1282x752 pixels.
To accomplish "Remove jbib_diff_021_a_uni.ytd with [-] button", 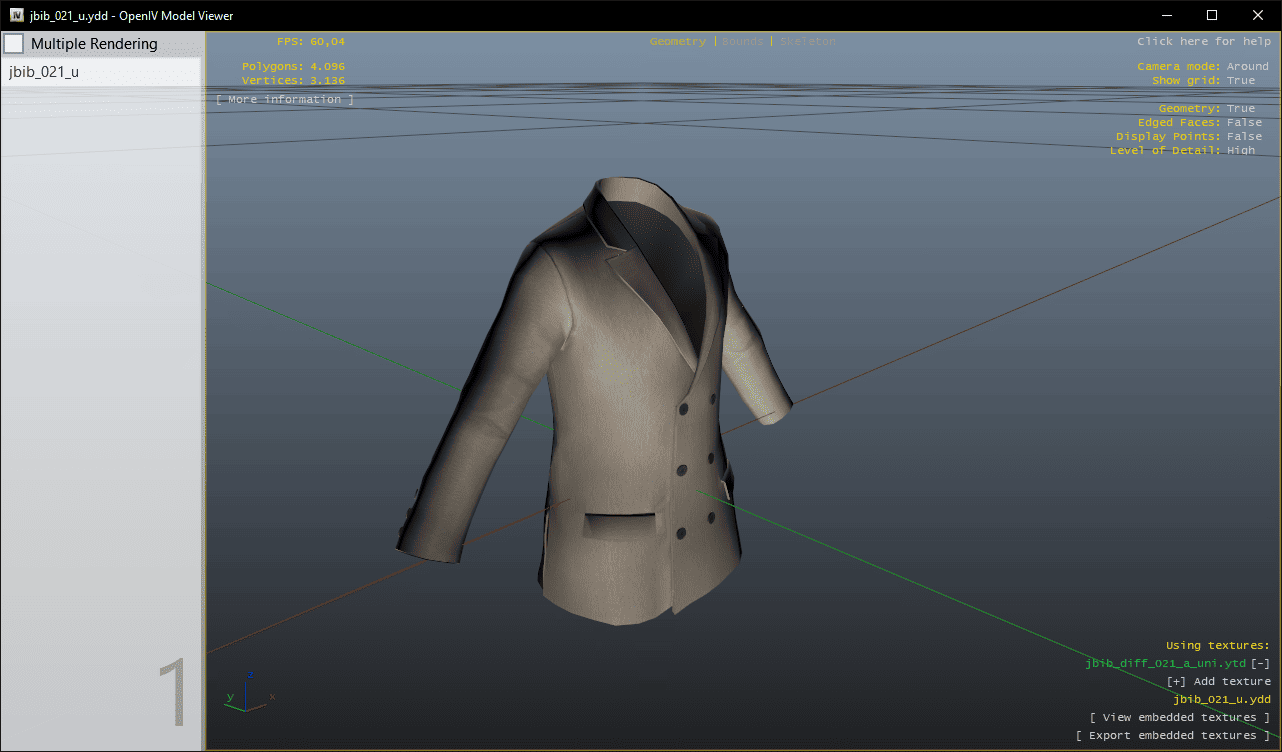I will (1260, 664).
